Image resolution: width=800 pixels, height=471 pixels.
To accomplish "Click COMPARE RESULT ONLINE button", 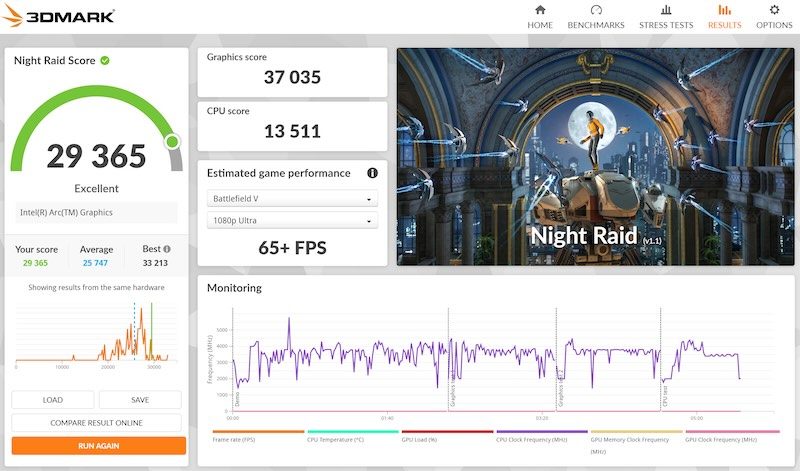I will pyautogui.click(x=96, y=423).
